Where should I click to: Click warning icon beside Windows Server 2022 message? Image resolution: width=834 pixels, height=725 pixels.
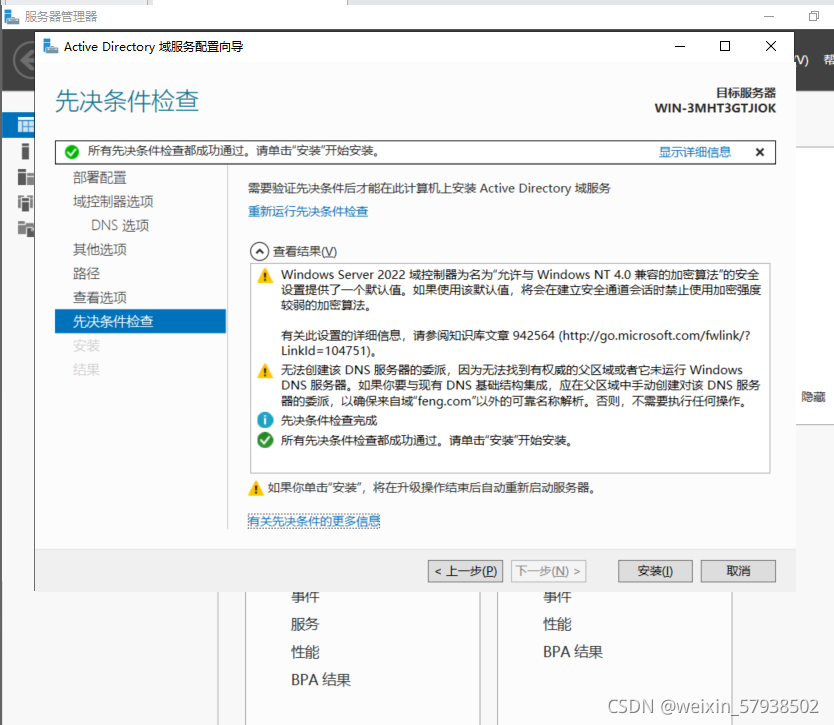pos(265,276)
